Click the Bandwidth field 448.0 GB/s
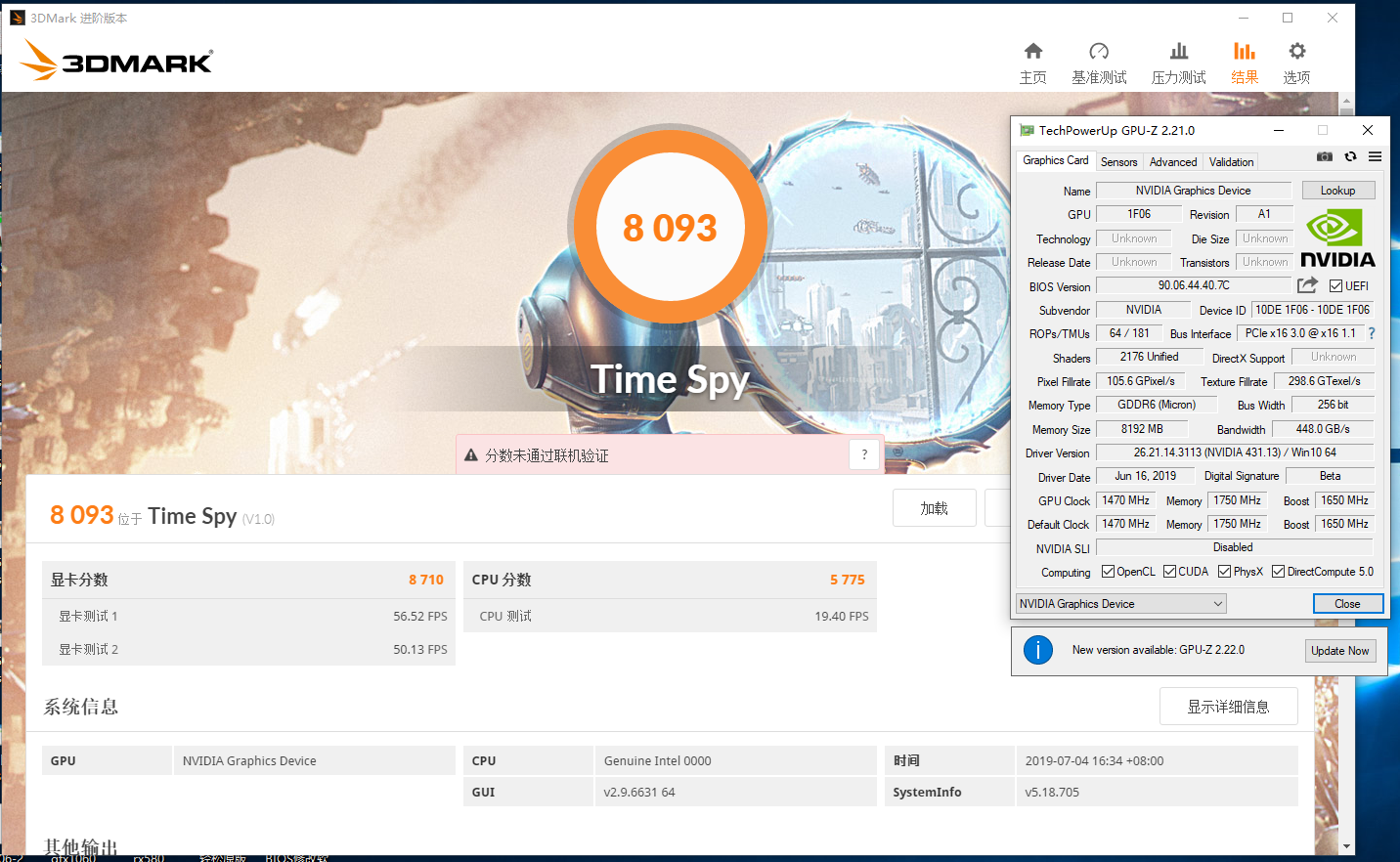Viewport: 1400px width, 862px height. click(1323, 429)
